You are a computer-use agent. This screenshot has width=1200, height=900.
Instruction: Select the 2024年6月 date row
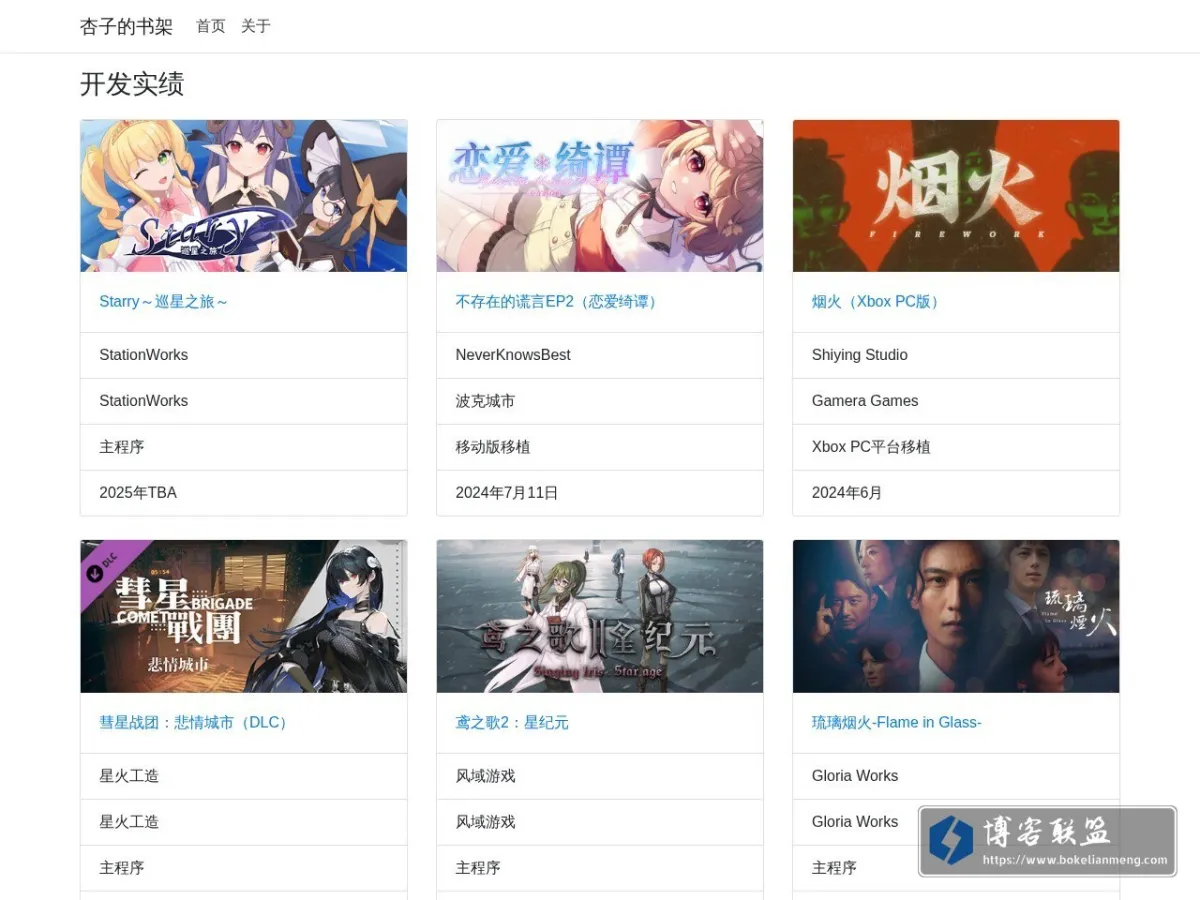tap(956, 493)
